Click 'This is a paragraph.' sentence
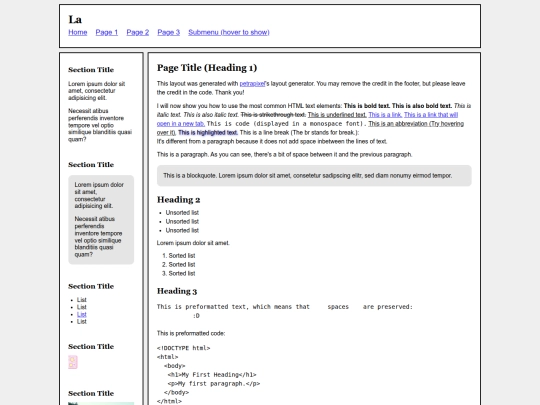Screen dimensions: 540x405 pyautogui.click(x=183, y=155)
